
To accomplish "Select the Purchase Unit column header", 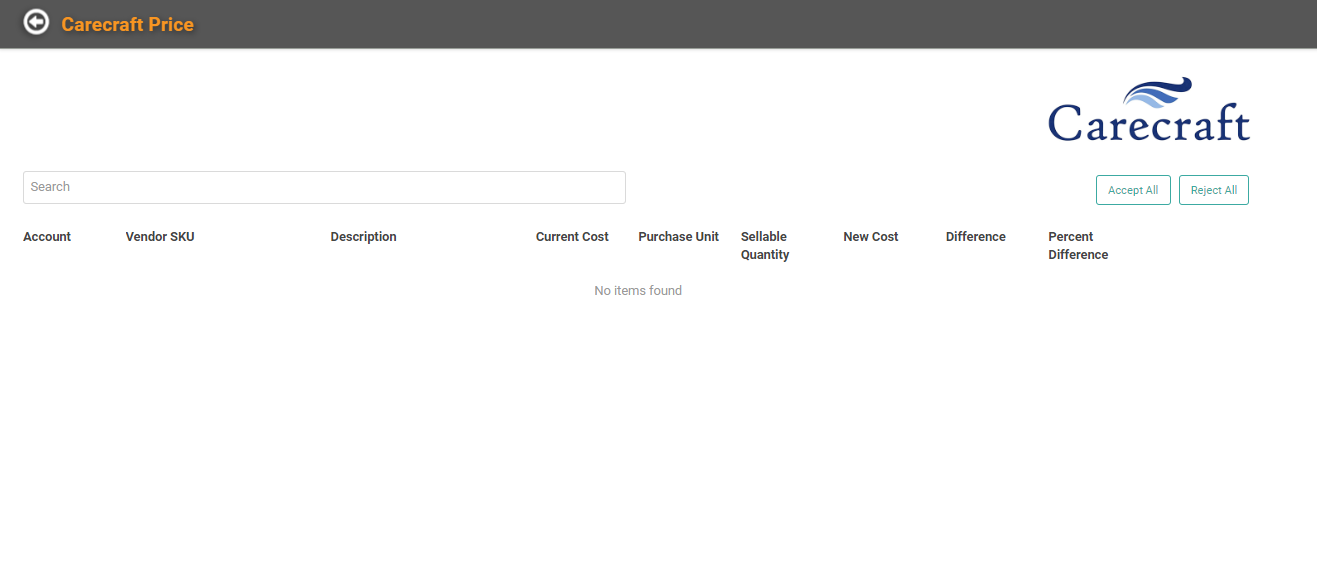I will pyautogui.click(x=679, y=237).
